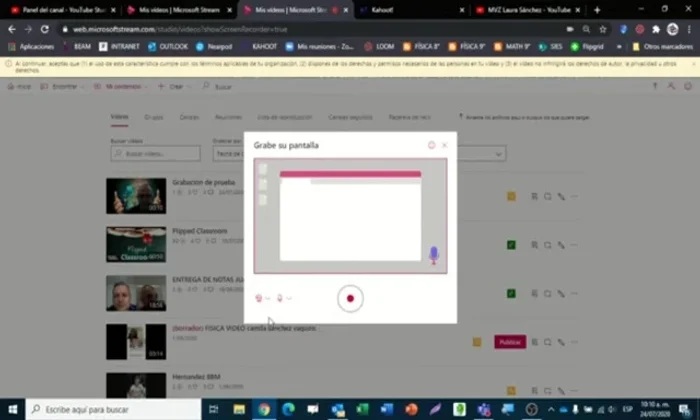Open 'ENTREGA DE NOTAS' video thumbnail
Viewport: 700px width, 420px height.
click(x=136, y=293)
